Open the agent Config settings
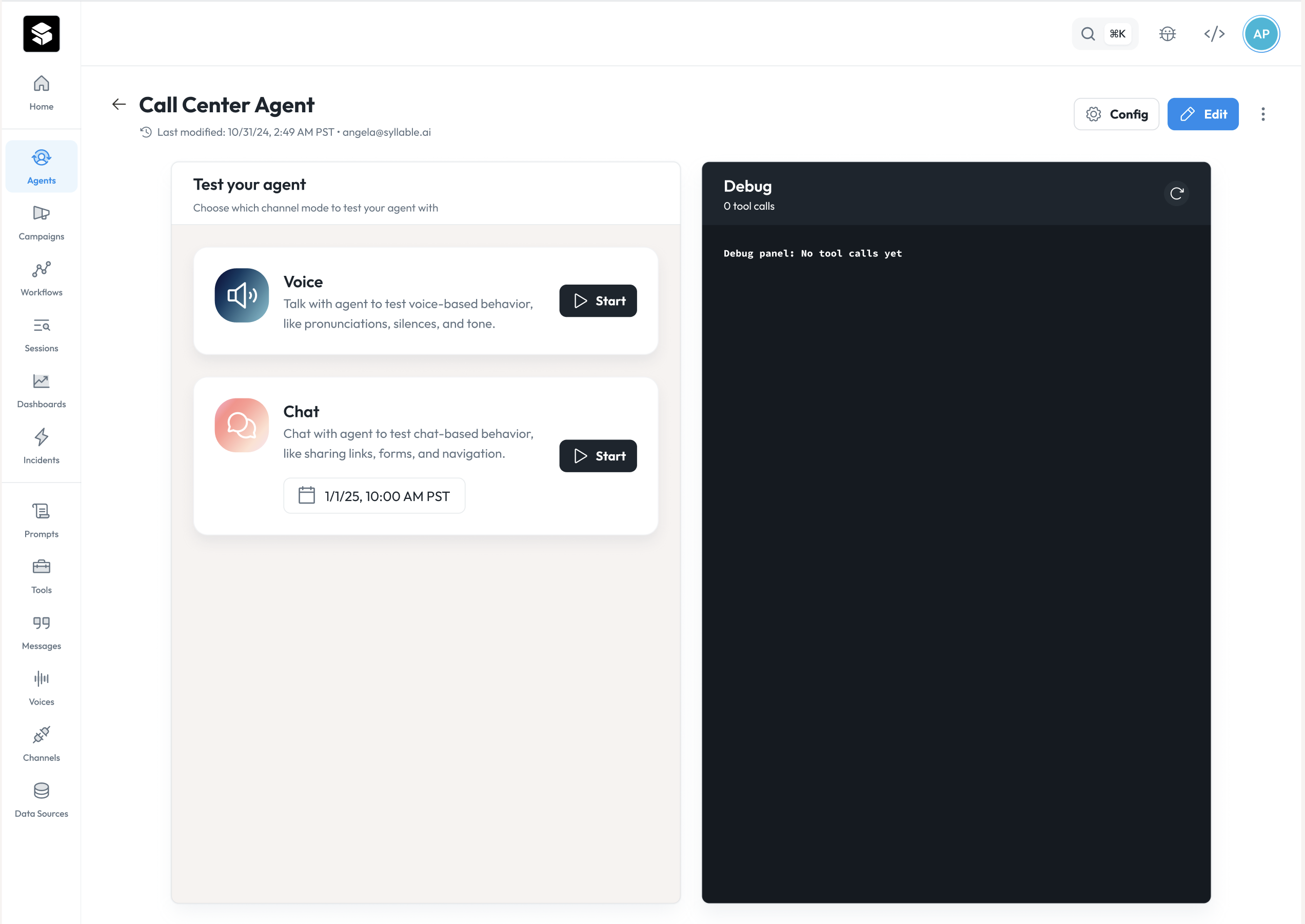The image size is (1305, 924). coord(1116,114)
